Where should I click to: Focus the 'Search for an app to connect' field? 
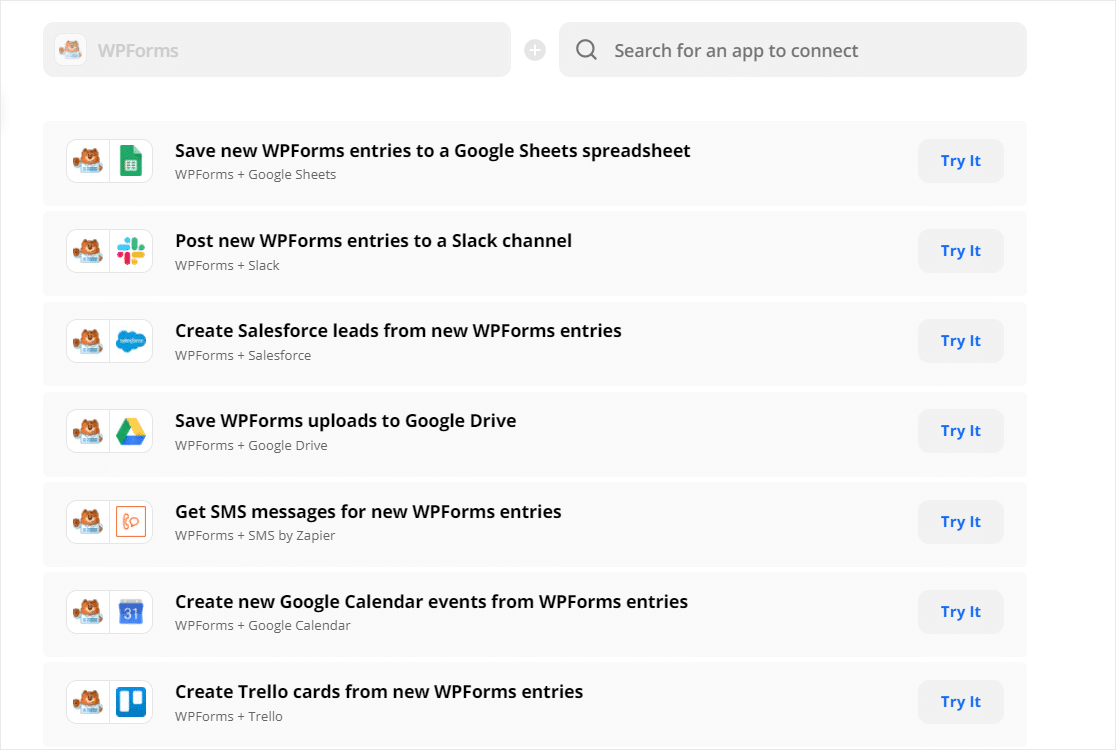pos(792,50)
